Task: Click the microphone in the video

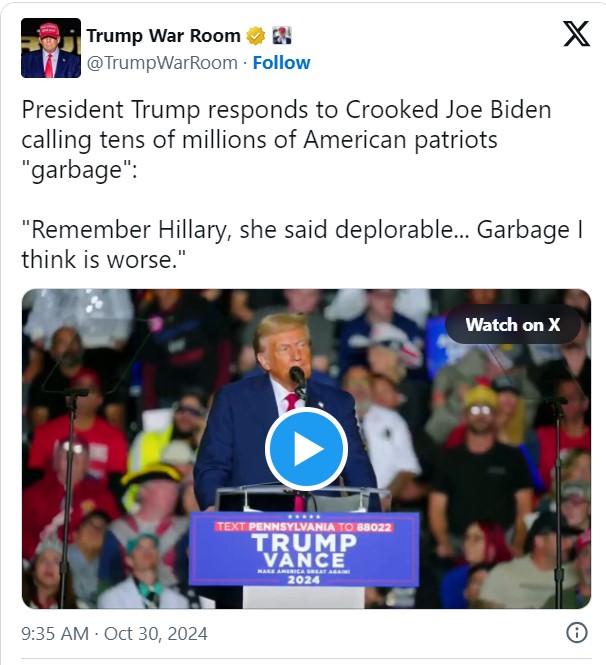Action: pos(298,380)
